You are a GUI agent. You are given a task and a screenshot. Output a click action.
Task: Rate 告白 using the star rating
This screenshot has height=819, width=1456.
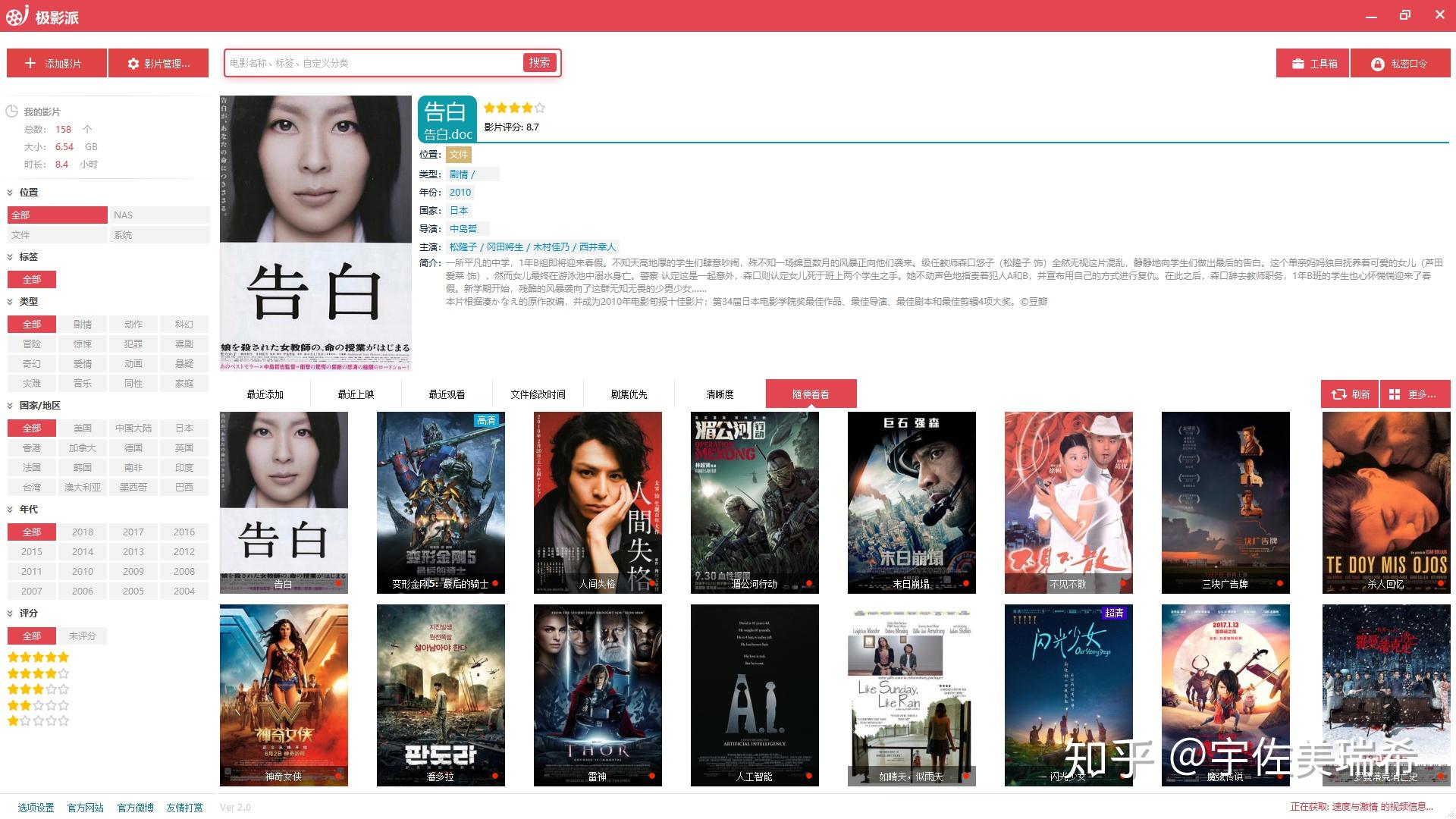click(x=514, y=108)
